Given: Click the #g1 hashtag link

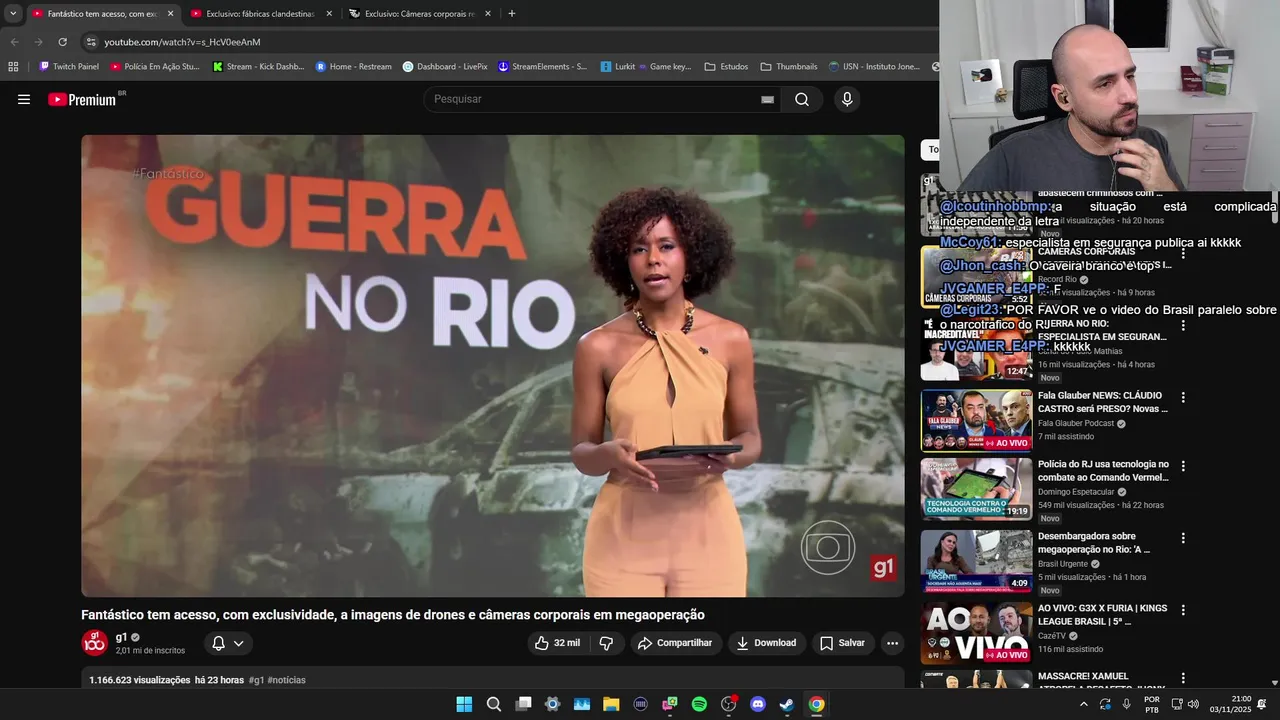Looking at the screenshot, I should click(256, 680).
